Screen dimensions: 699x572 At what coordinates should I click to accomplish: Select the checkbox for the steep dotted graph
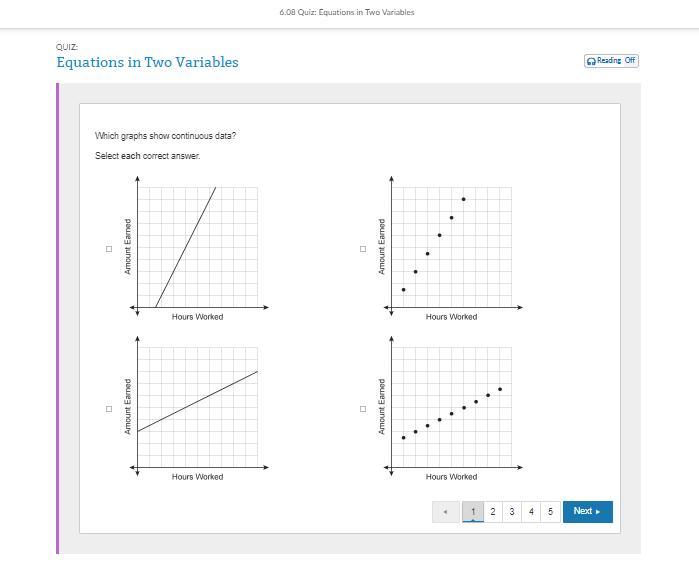tap(363, 249)
